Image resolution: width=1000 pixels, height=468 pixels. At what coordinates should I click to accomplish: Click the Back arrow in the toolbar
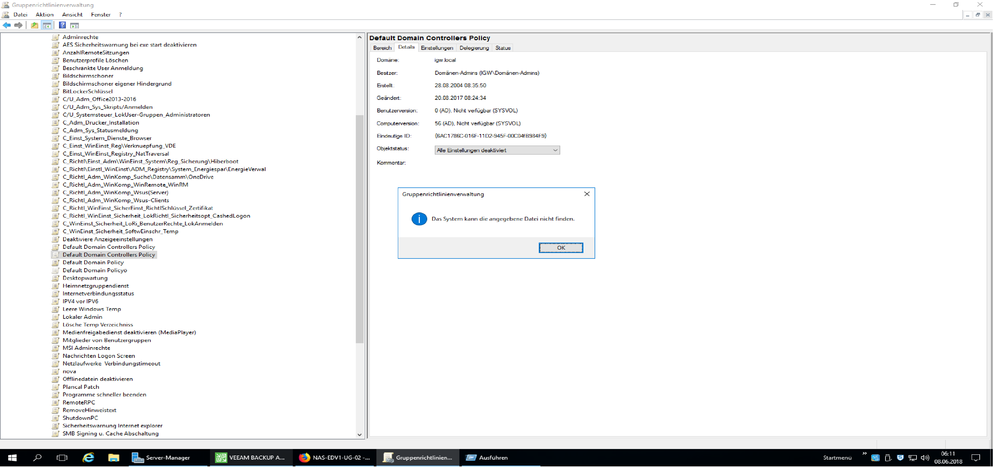[x=7, y=25]
